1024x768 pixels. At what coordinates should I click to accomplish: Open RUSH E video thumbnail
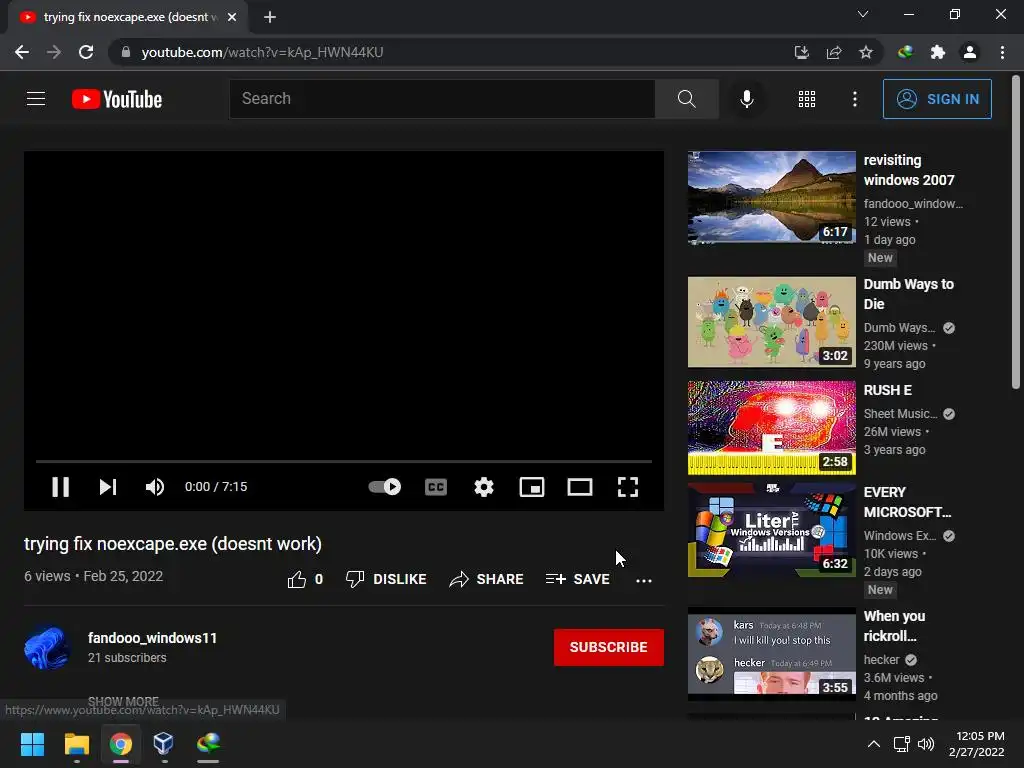click(771, 428)
